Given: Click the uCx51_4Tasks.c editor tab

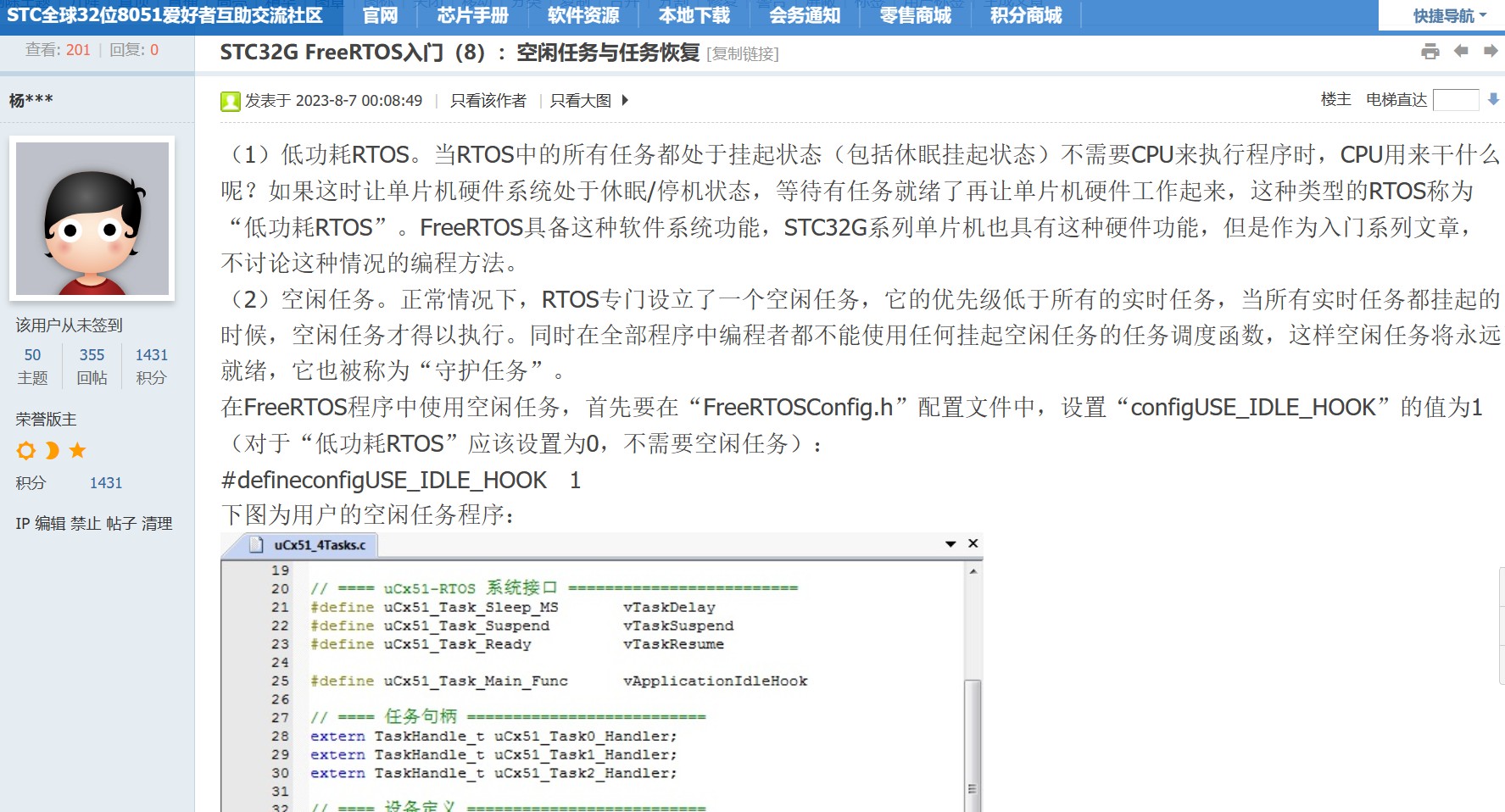Looking at the screenshot, I should [310, 545].
